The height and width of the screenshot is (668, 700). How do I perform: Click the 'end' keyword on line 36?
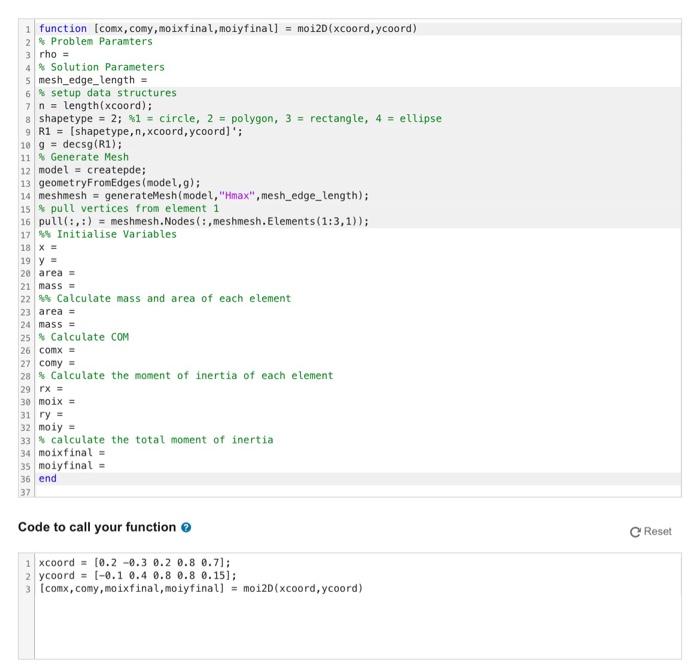pos(48,479)
